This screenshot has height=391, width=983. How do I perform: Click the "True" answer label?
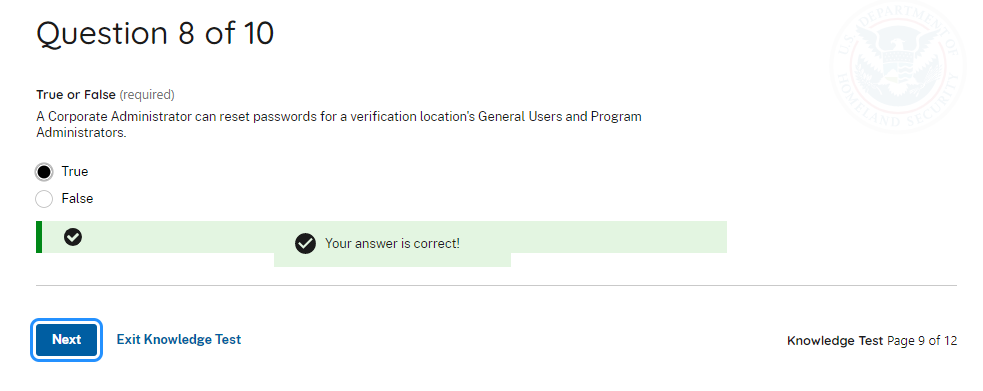pyautogui.click(x=75, y=172)
